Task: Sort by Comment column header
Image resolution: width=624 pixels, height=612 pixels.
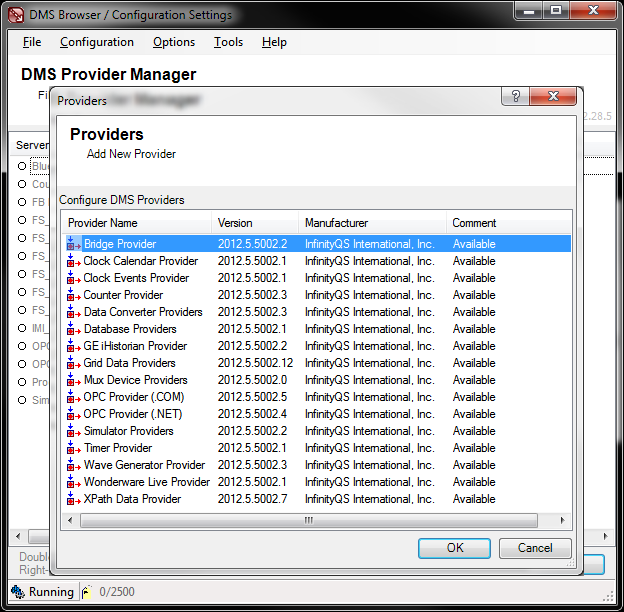Action: click(509, 223)
